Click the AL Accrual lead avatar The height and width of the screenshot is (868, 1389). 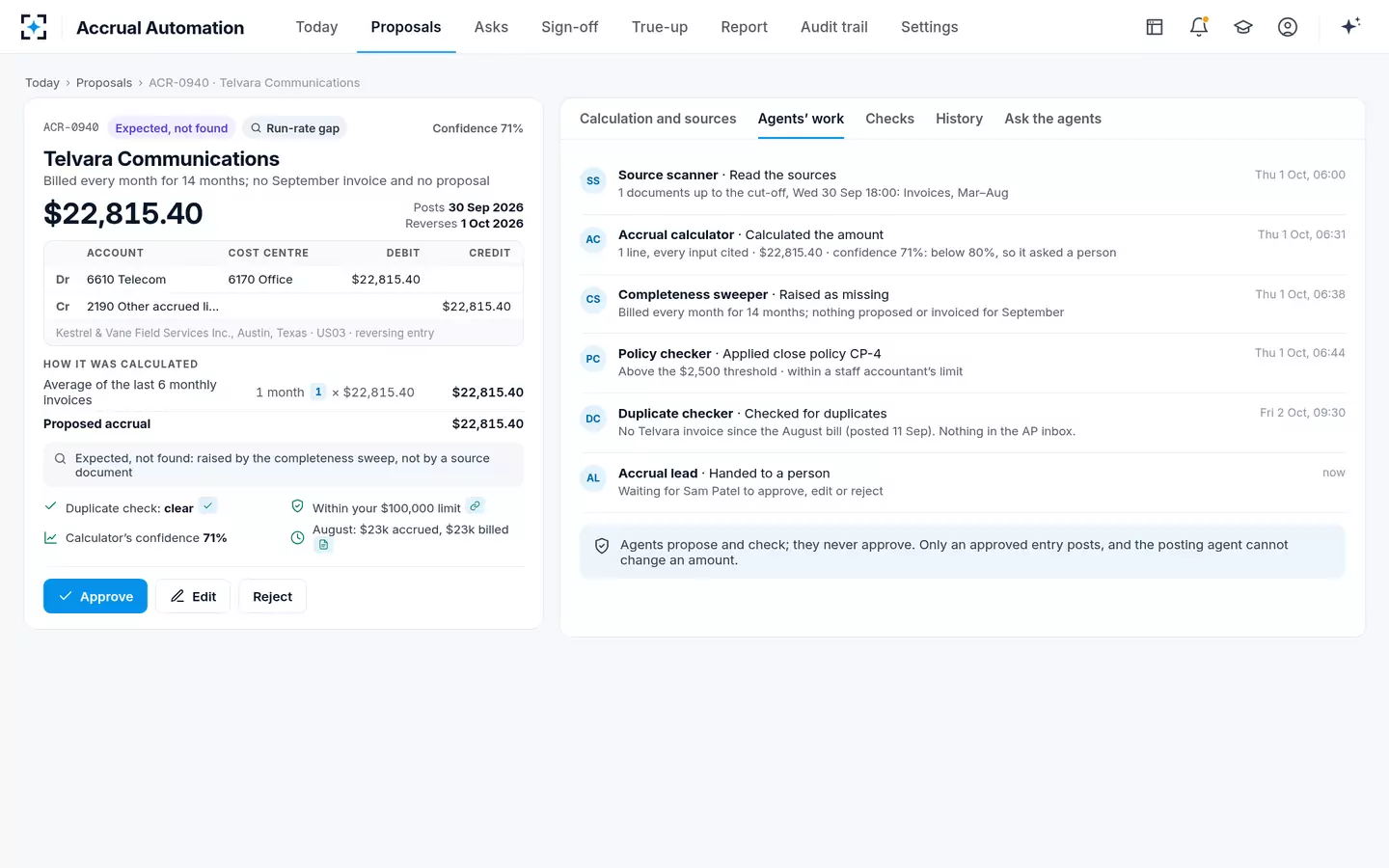(x=593, y=478)
